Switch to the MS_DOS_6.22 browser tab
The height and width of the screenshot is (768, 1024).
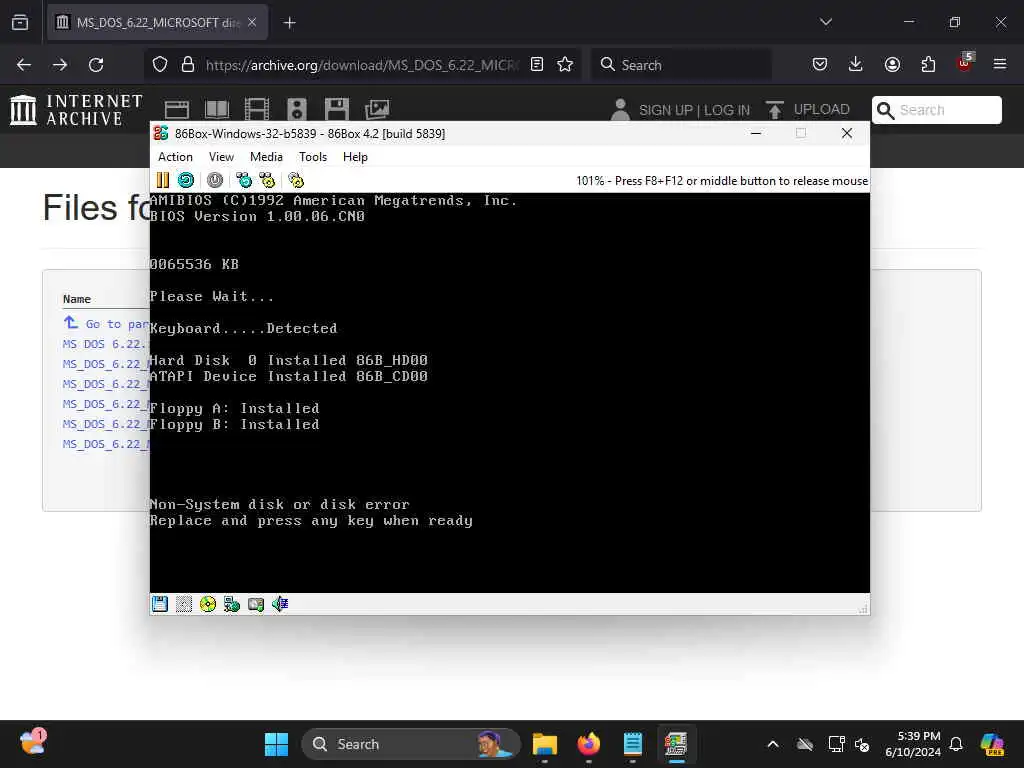pos(157,23)
